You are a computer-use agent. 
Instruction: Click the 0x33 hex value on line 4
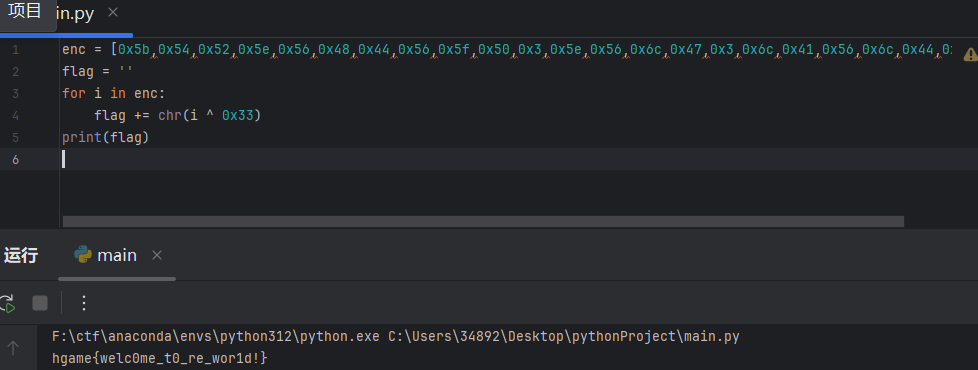click(238, 115)
